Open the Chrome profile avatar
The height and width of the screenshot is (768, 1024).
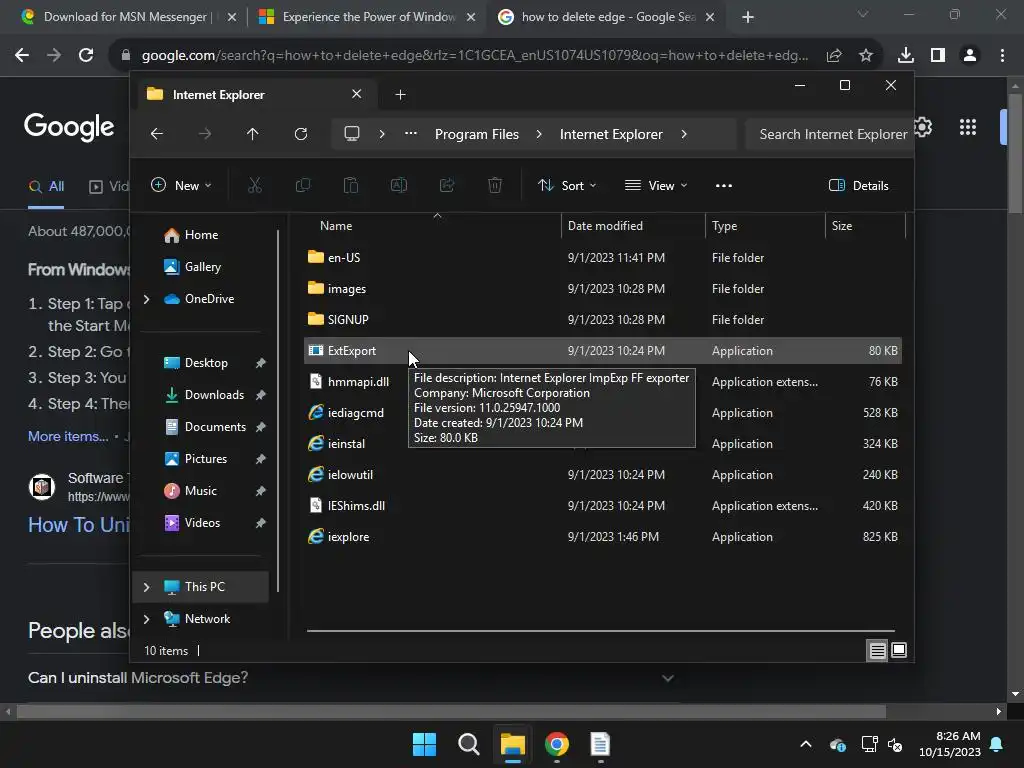tap(970, 56)
